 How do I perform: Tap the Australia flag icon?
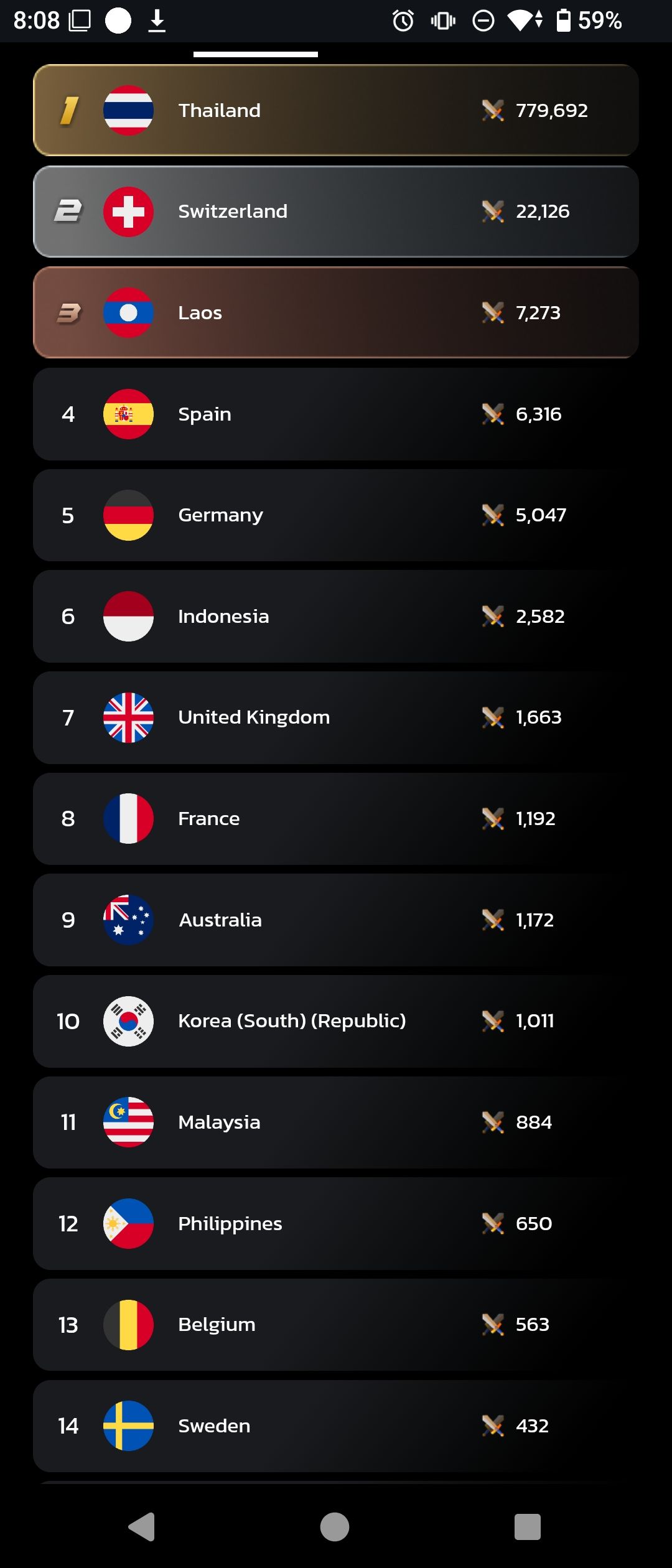pos(128,920)
